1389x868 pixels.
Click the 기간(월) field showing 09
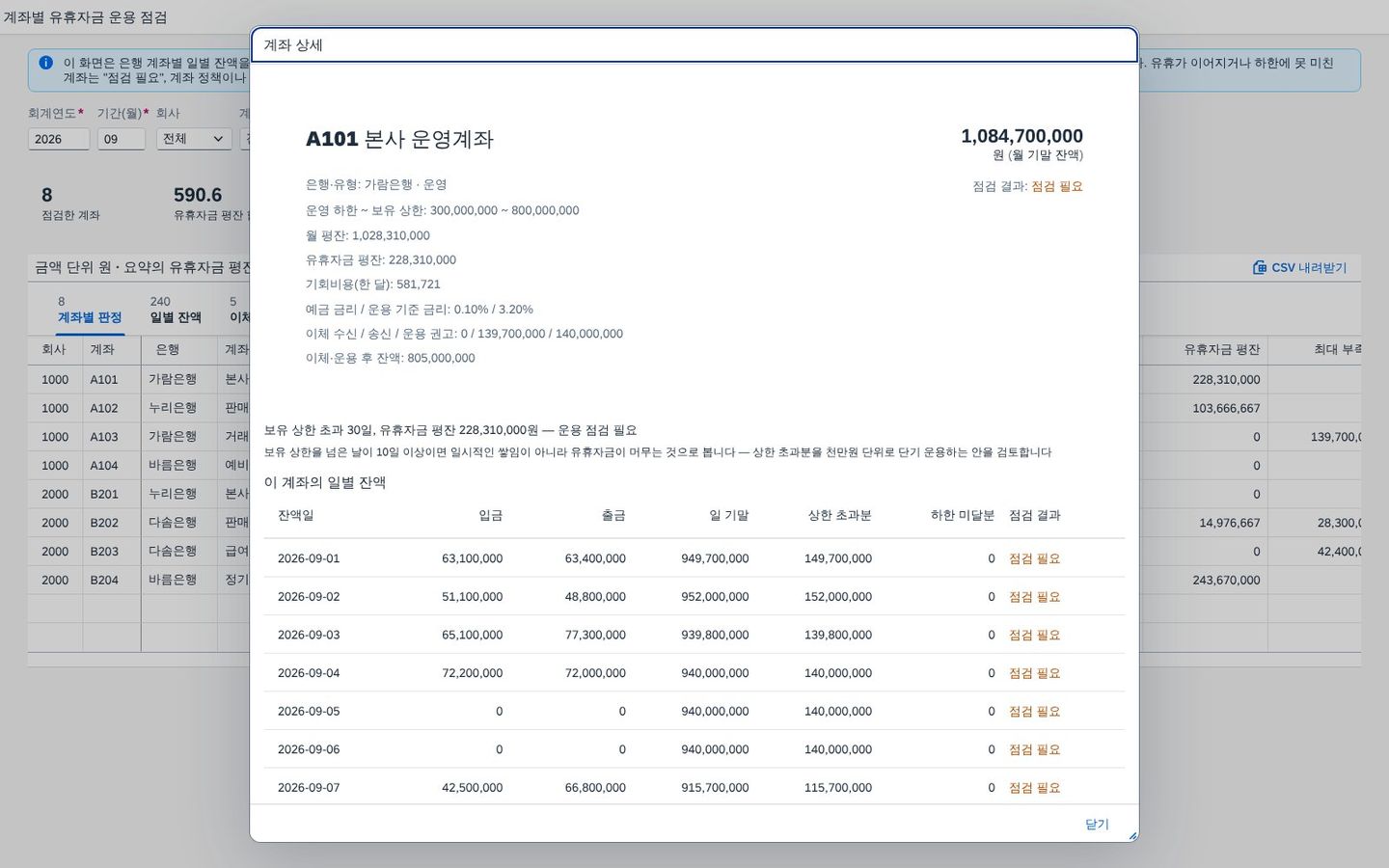(122, 139)
